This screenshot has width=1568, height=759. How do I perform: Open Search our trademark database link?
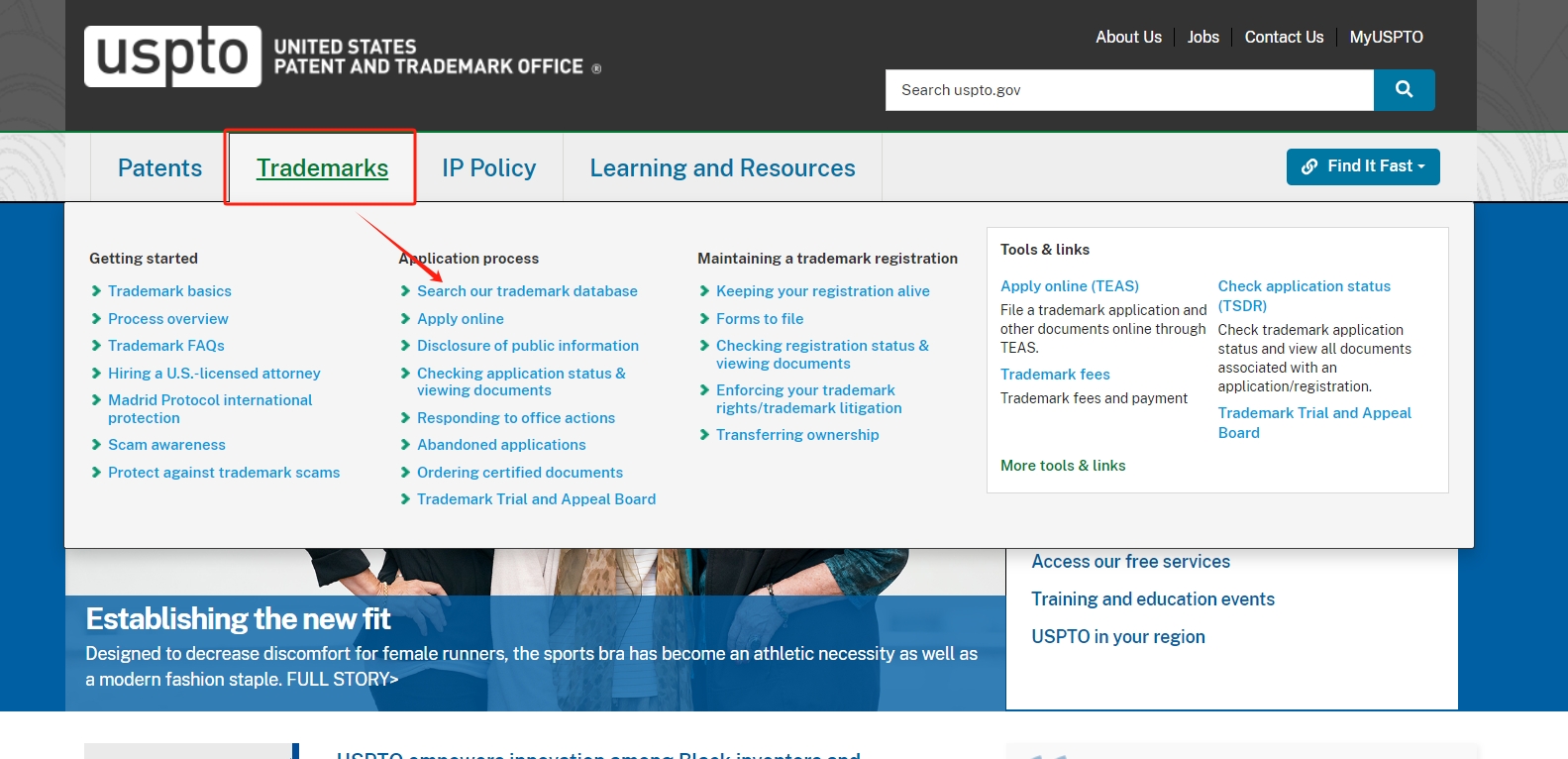[x=527, y=291]
